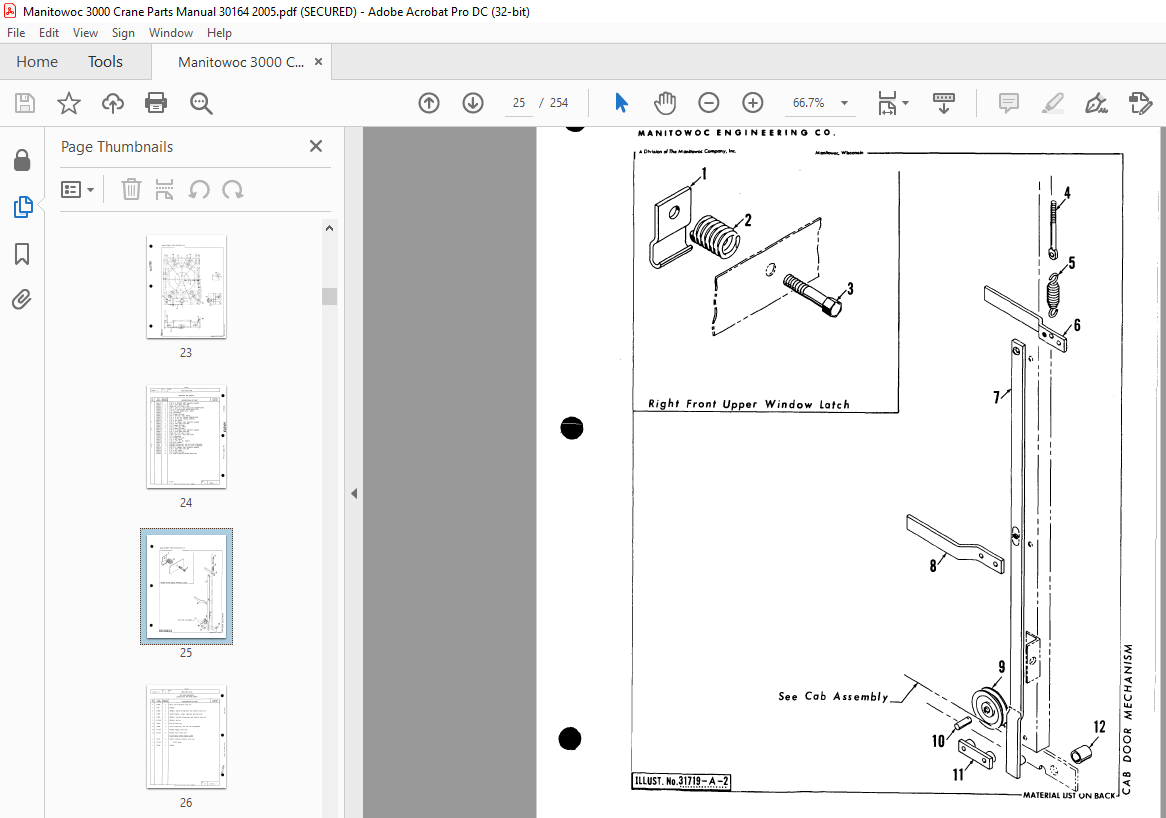
Task: Open the File menu
Action: (x=16, y=33)
